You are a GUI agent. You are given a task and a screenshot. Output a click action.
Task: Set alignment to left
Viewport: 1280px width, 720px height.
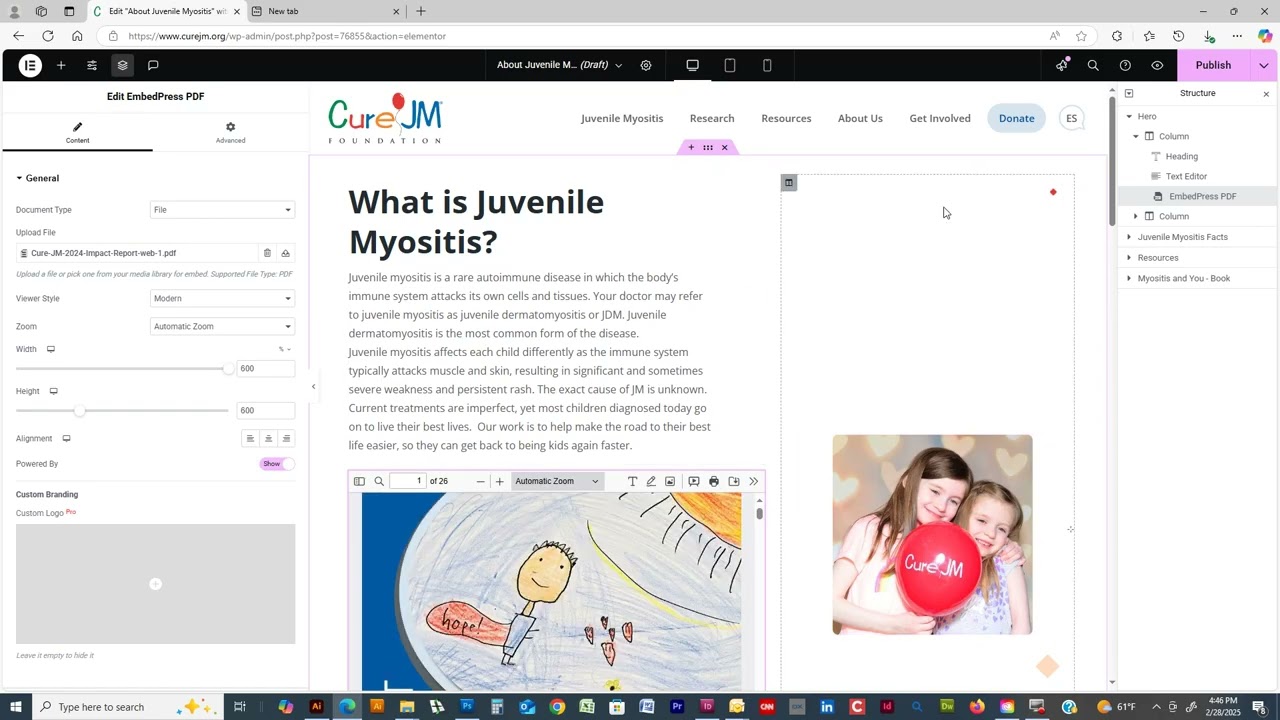coord(250,438)
